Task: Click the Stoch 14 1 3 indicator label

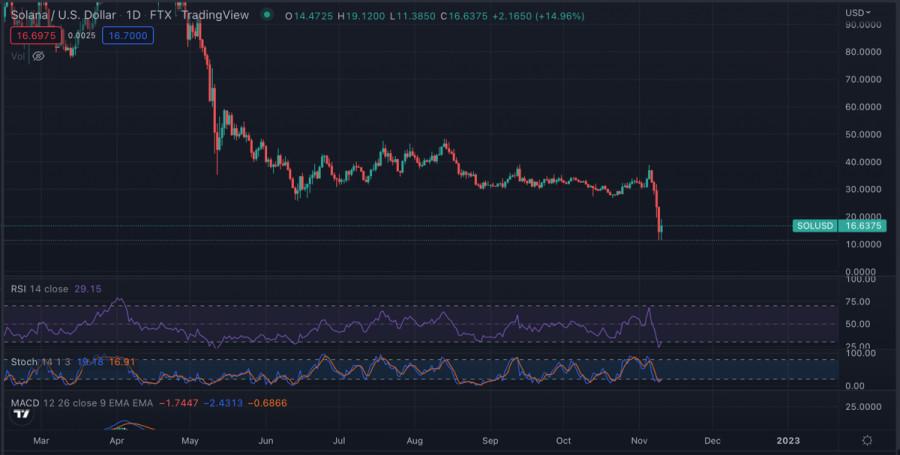Action: tap(40, 362)
